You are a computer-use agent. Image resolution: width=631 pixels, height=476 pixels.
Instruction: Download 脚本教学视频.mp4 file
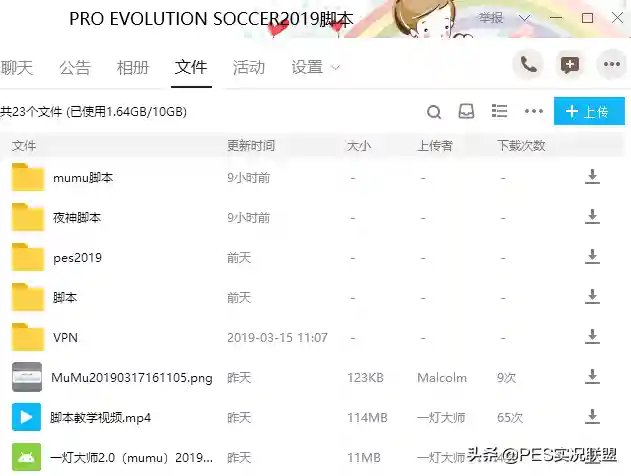pyautogui.click(x=592, y=416)
